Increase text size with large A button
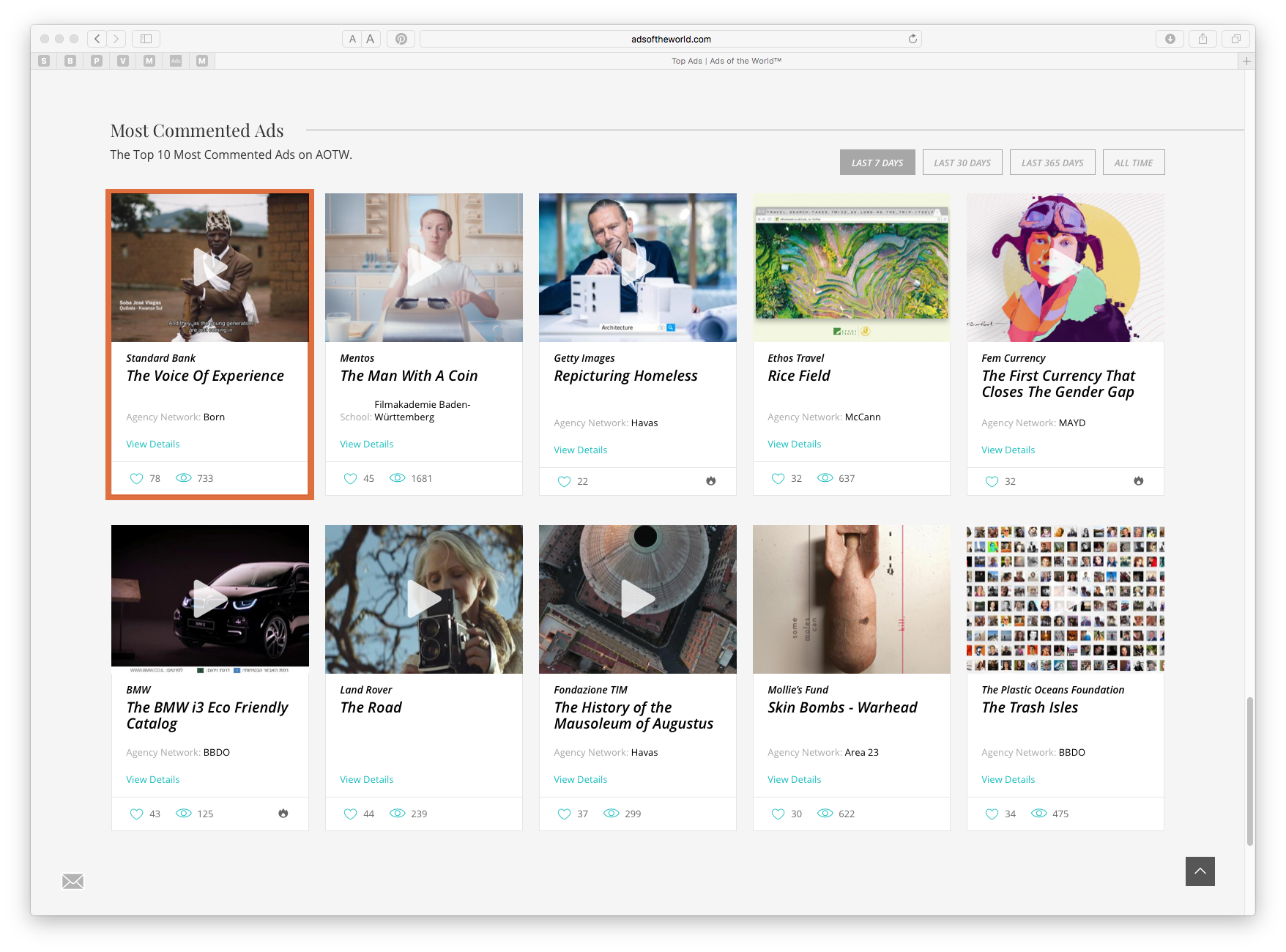 pyautogui.click(x=371, y=39)
